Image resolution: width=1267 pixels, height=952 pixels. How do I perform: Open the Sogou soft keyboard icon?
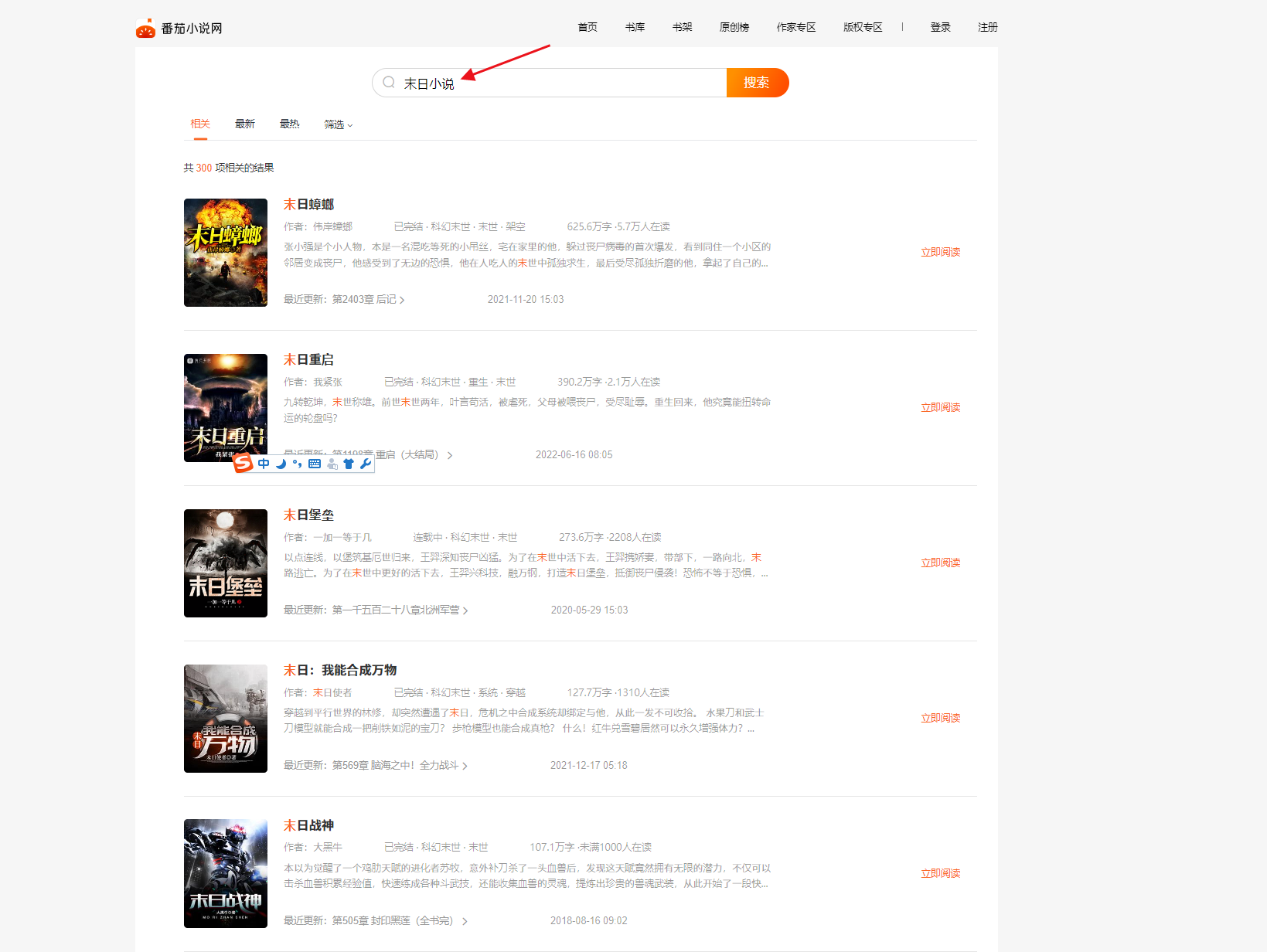point(315,464)
